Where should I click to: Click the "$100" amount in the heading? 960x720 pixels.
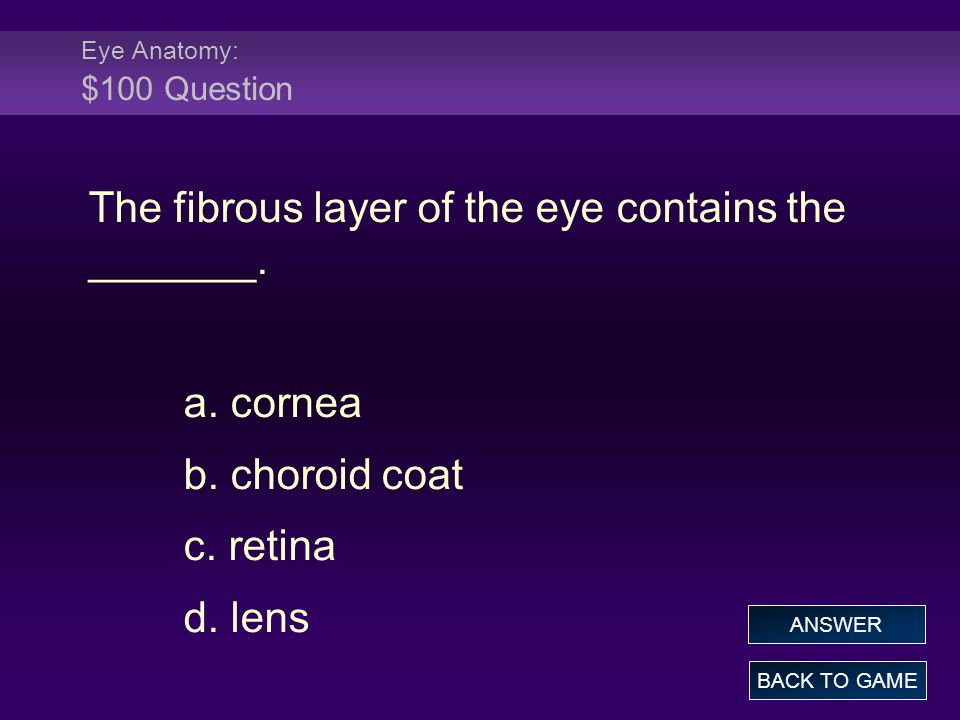[117, 89]
